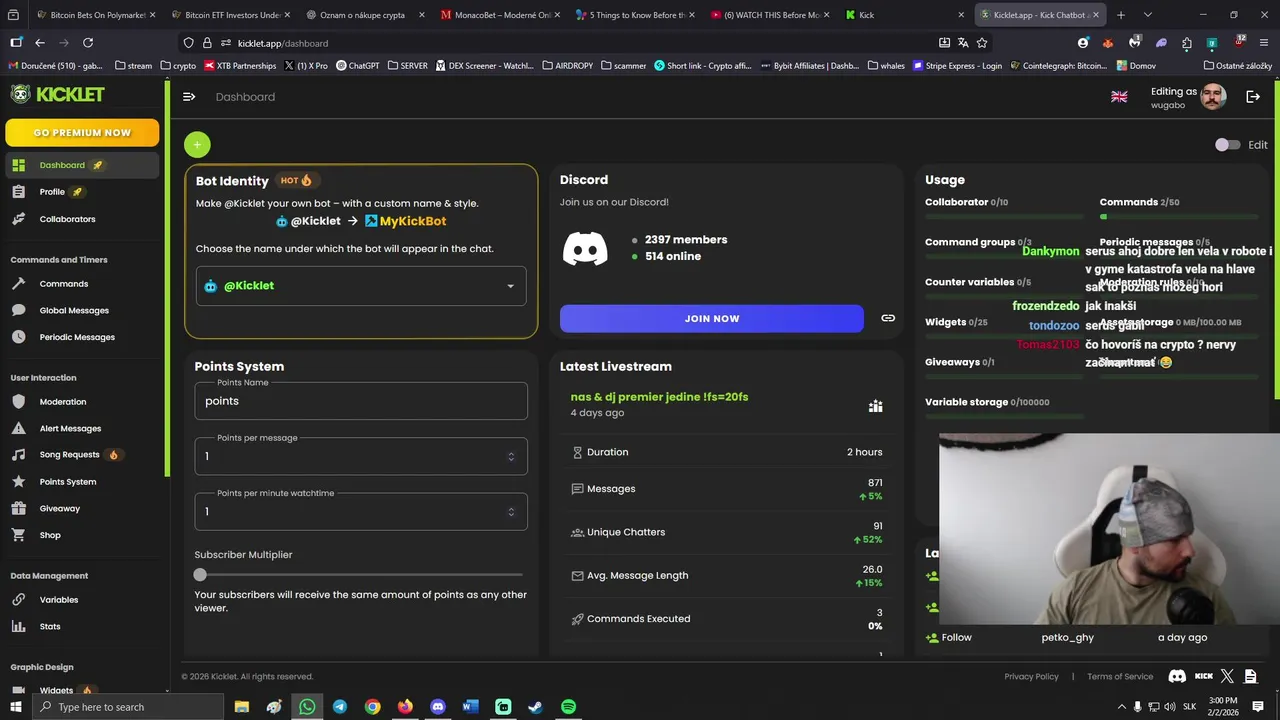Click the translate page icon in address bar

pyautogui.click(x=963, y=43)
